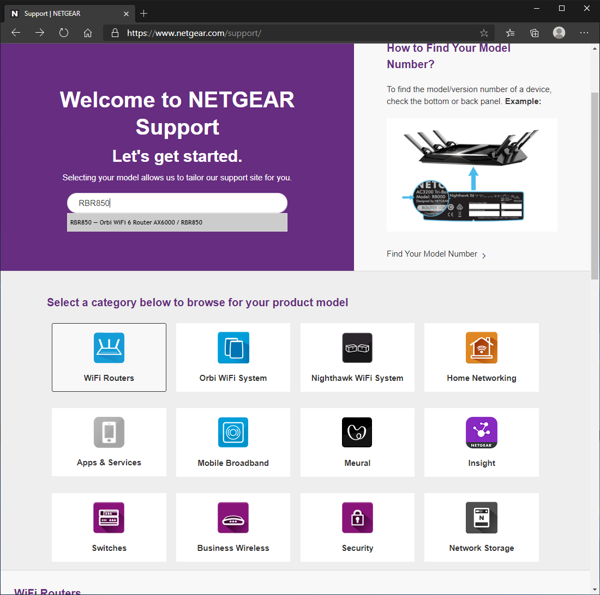600x595 pixels.
Task: Open the Security padlock icon
Action: [x=357, y=517]
